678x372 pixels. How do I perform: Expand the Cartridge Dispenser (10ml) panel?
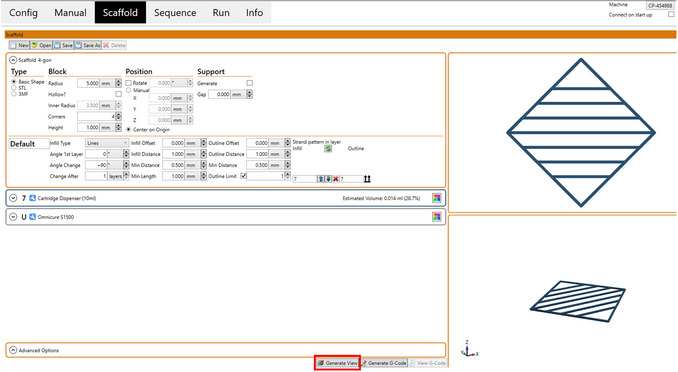tap(13, 198)
